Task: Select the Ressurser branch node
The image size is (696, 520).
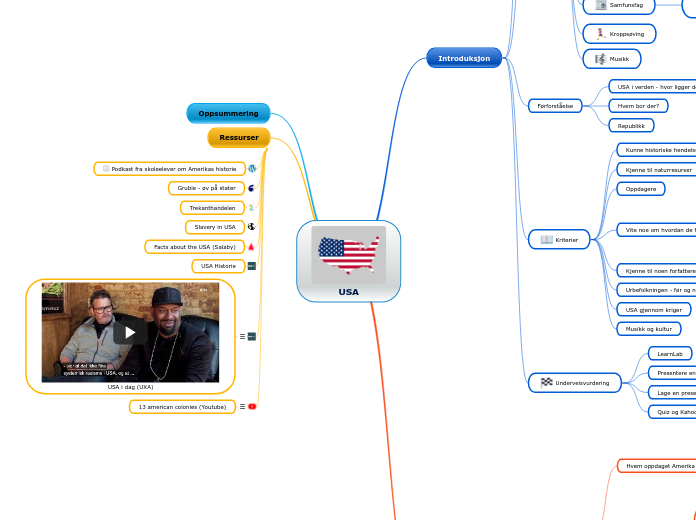Action: pos(239,138)
